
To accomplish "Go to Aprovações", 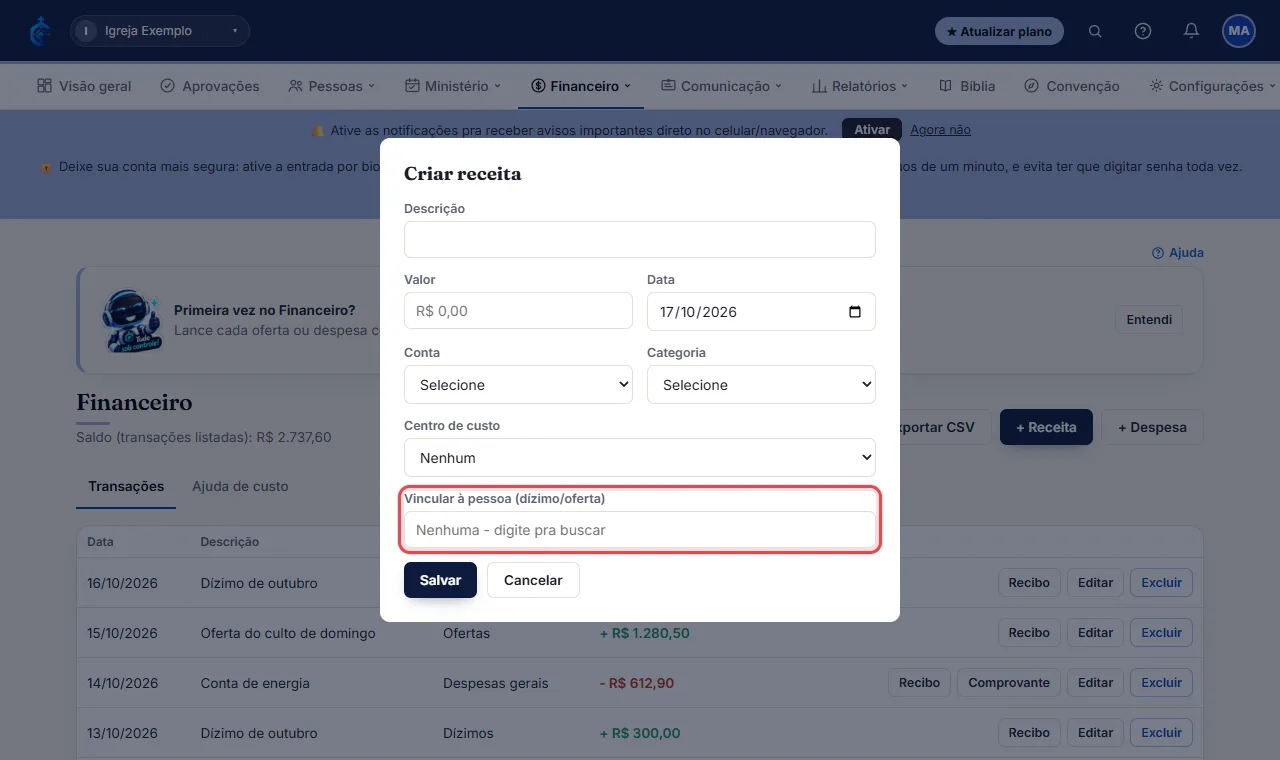I will (210, 86).
